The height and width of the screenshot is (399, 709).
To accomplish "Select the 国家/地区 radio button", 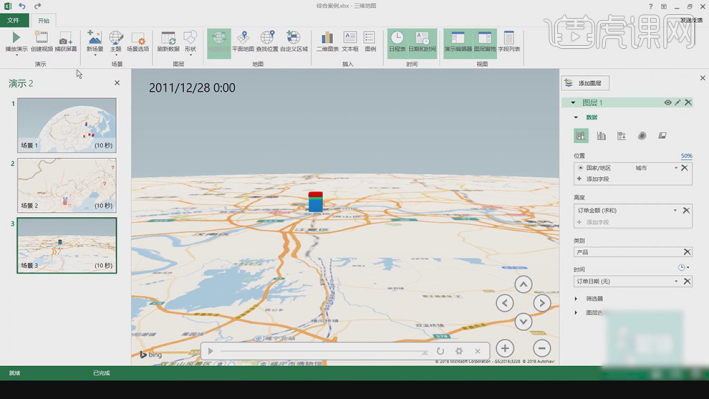I will pos(581,168).
